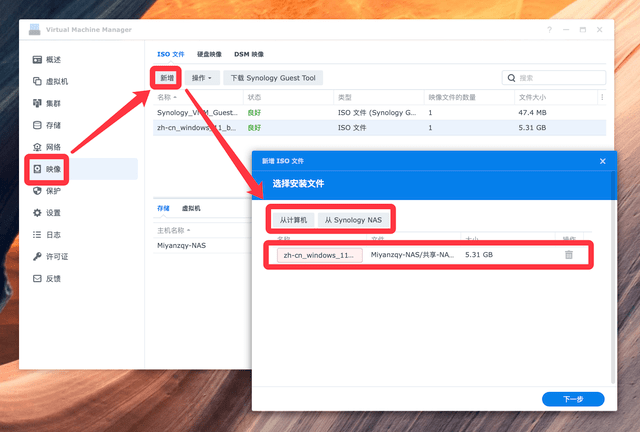640x432 pixels.
Task: Select the lower 虚拟机 tab
Action: (191, 208)
